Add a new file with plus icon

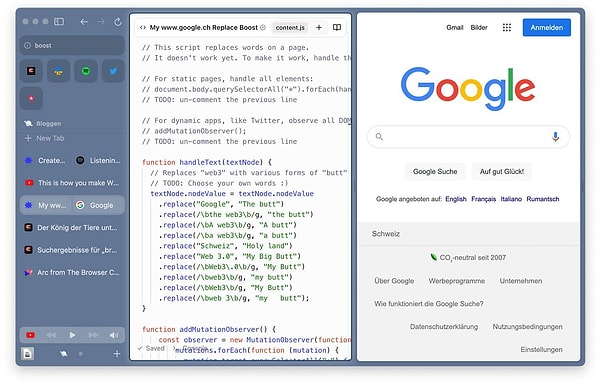tap(319, 28)
